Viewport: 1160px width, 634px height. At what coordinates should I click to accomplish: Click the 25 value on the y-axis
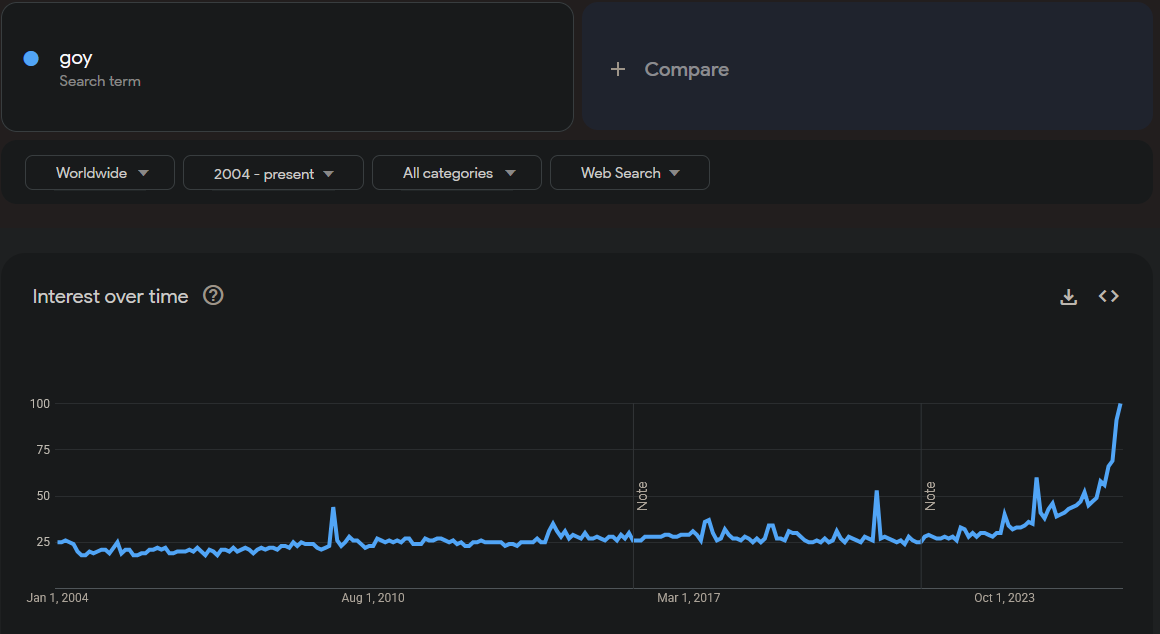pos(43,542)
